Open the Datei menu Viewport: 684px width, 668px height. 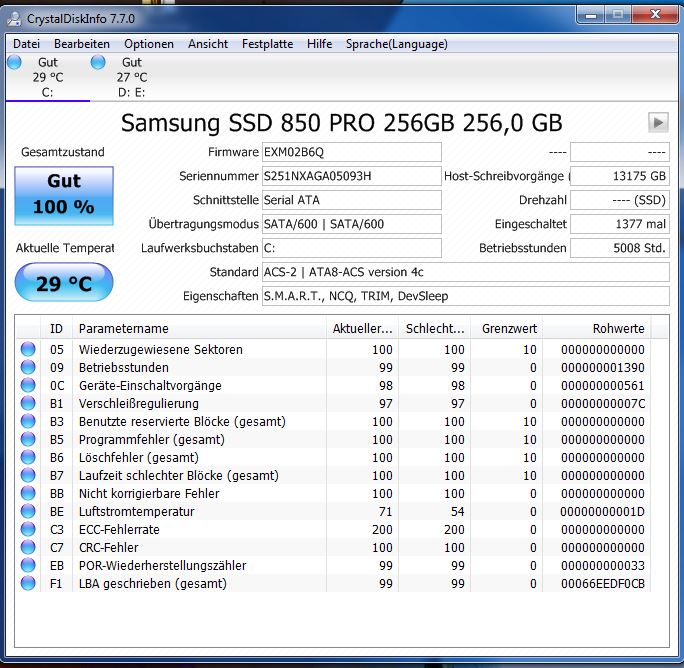27,44
